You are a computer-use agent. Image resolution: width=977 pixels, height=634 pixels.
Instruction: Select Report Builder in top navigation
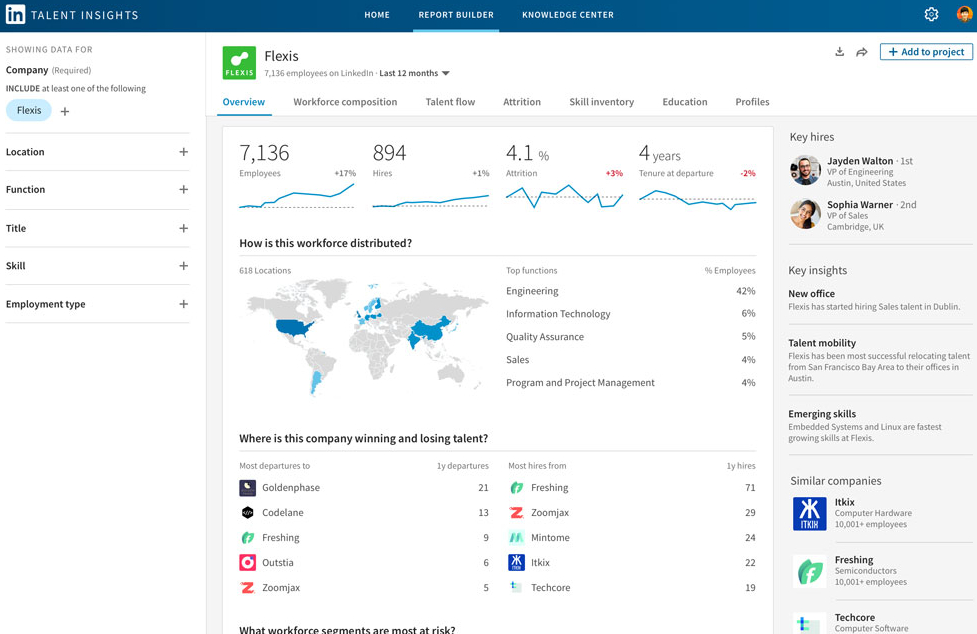(x=456, y=15)
